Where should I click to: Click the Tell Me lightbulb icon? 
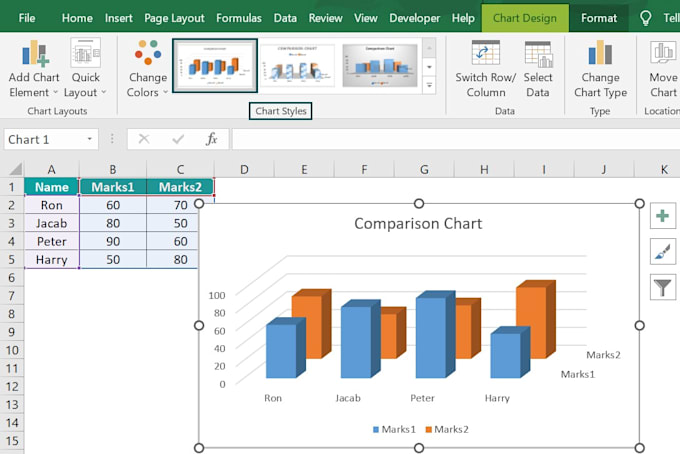[x=646, y=18]
